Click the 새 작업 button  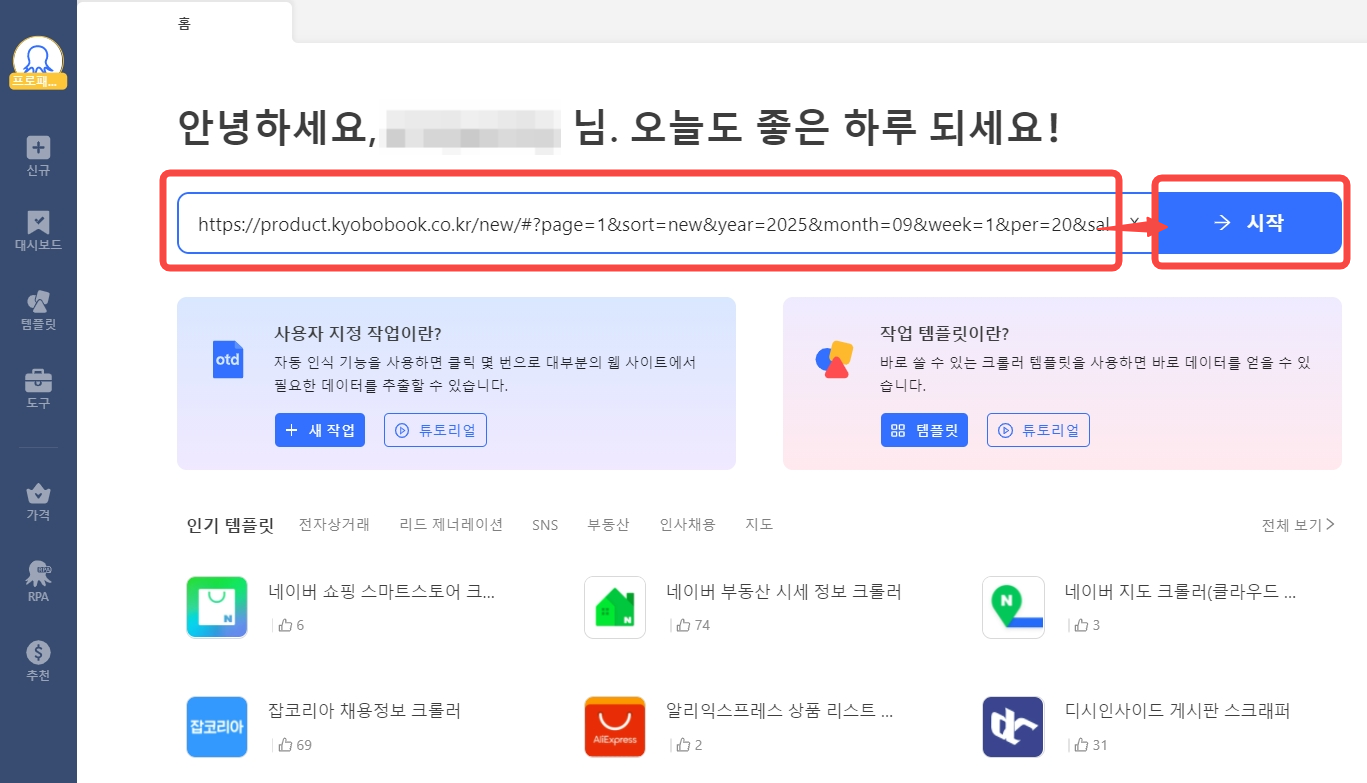(319, 430)
